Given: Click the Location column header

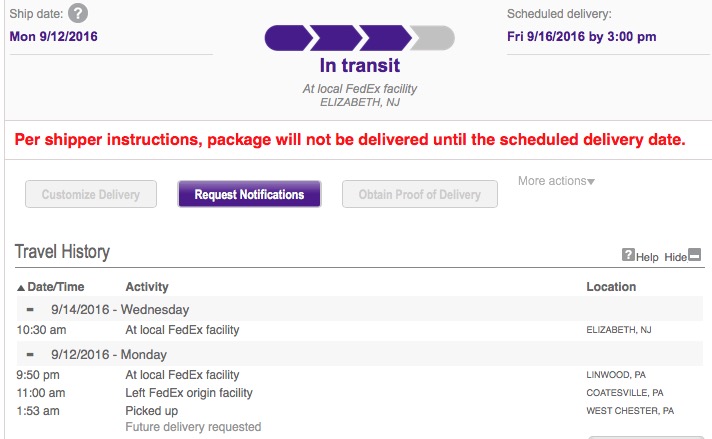Looking at the screenshot, I should coord(611,287).
